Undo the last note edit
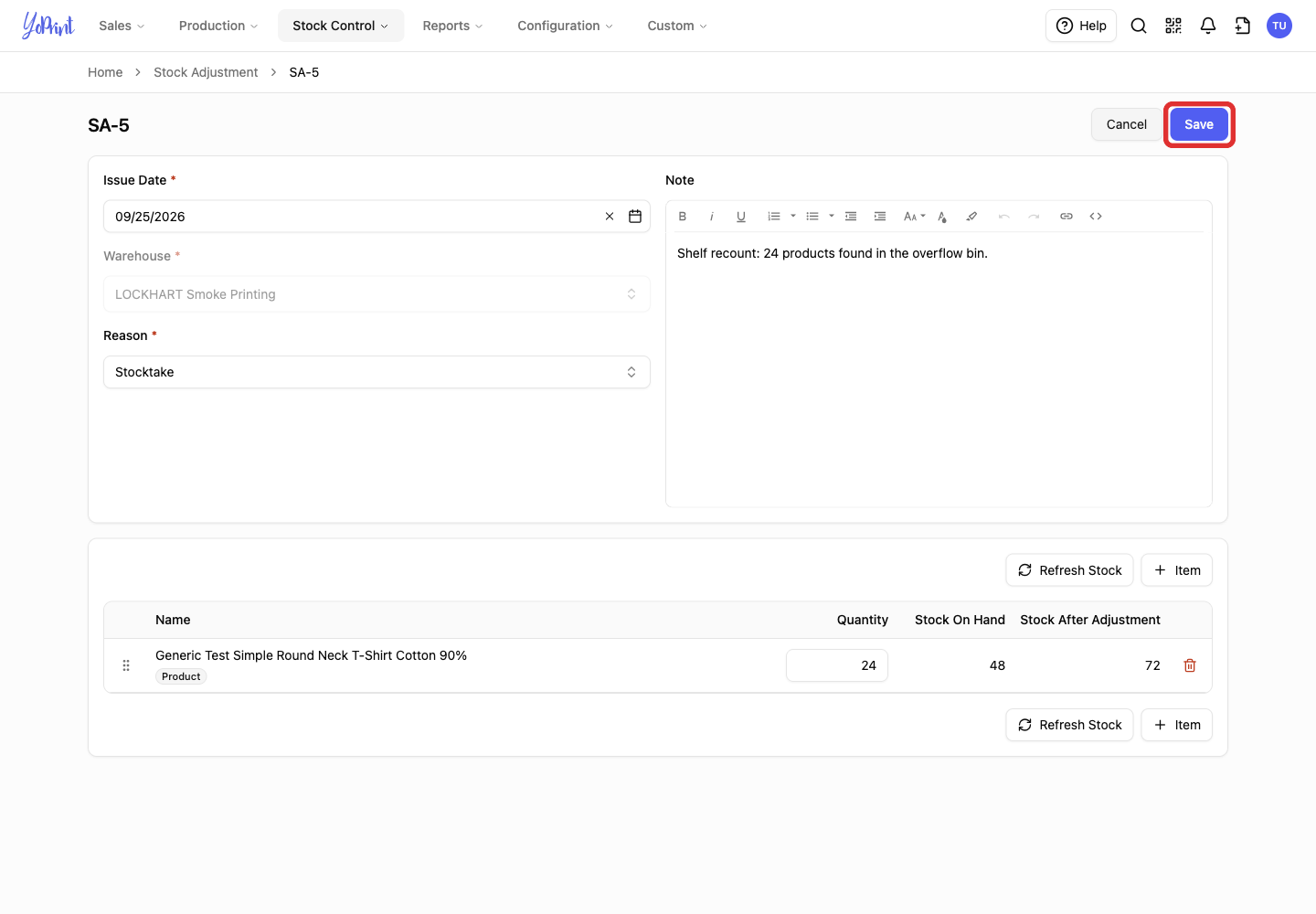The image size is (1316, 914). tap(1004, 217)
